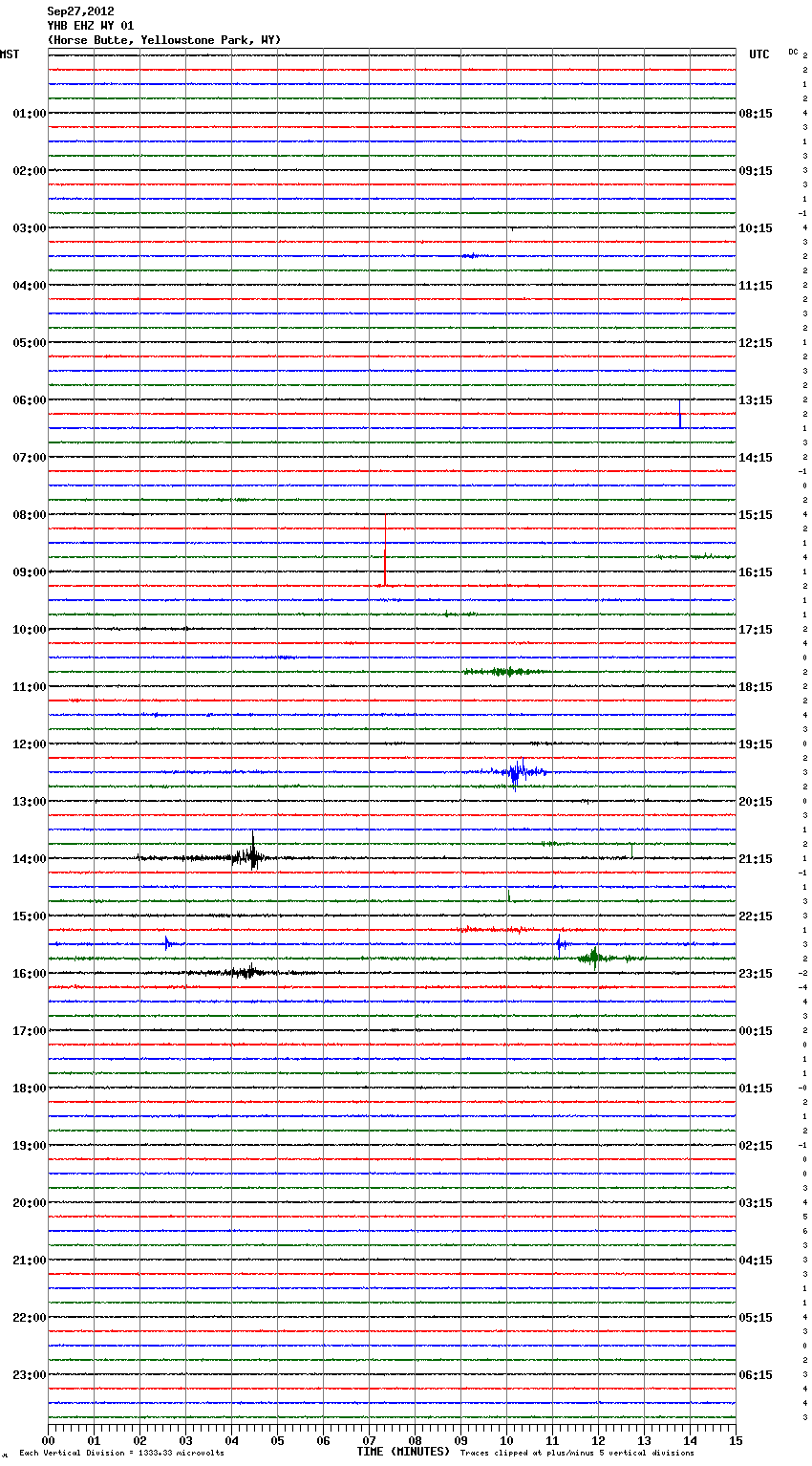Screen dimensions: 812x1466
Task: Select the 02:00 MST row label
Action: pos(30,171)
